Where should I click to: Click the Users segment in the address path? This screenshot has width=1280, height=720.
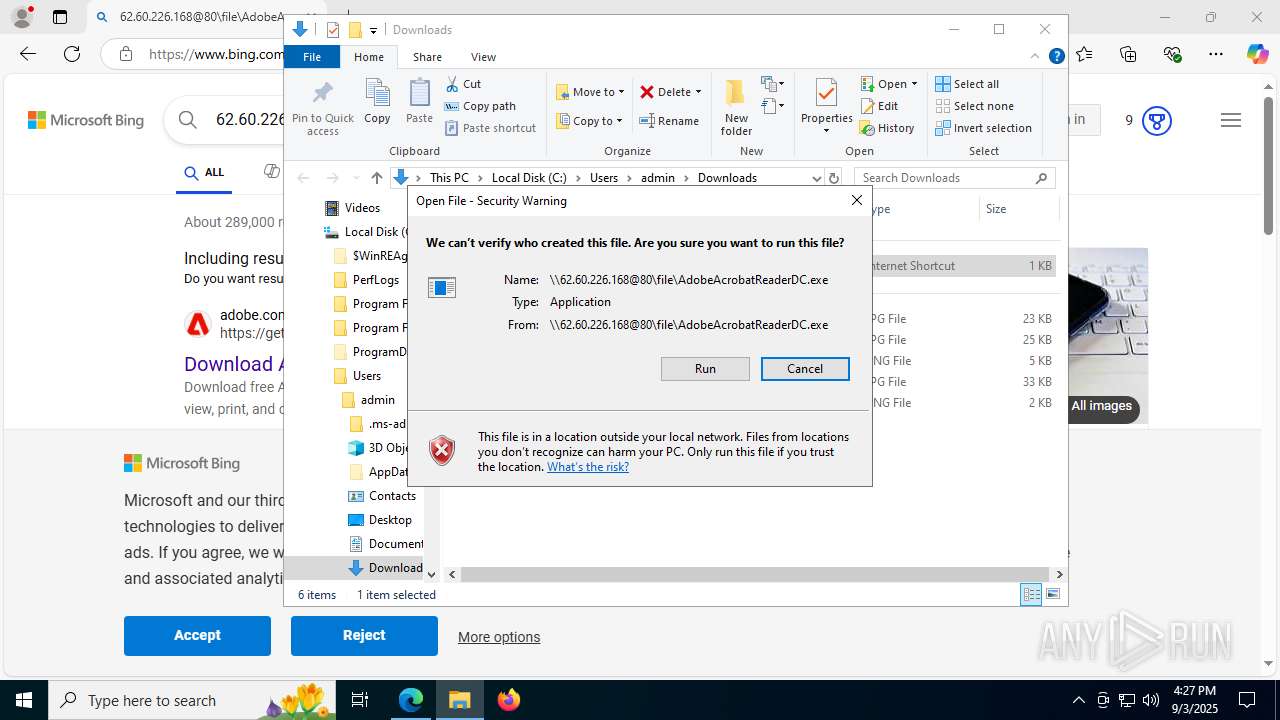click(x=604, y=178)
